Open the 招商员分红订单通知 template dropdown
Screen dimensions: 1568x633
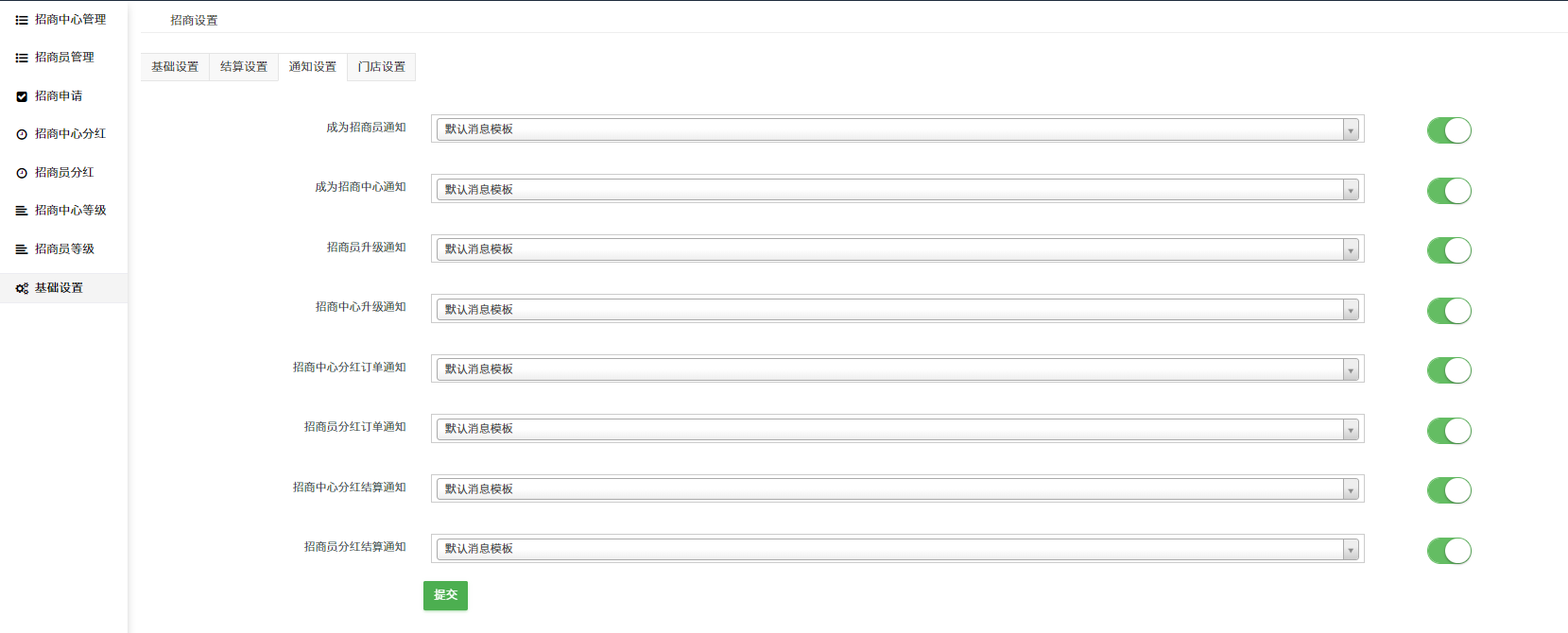897,429
